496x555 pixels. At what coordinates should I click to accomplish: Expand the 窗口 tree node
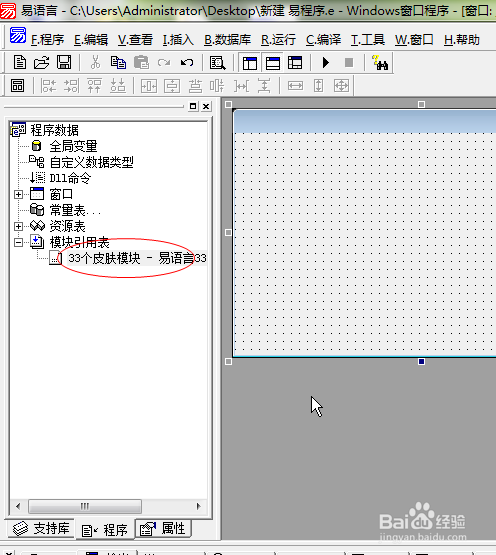(18, 194)
